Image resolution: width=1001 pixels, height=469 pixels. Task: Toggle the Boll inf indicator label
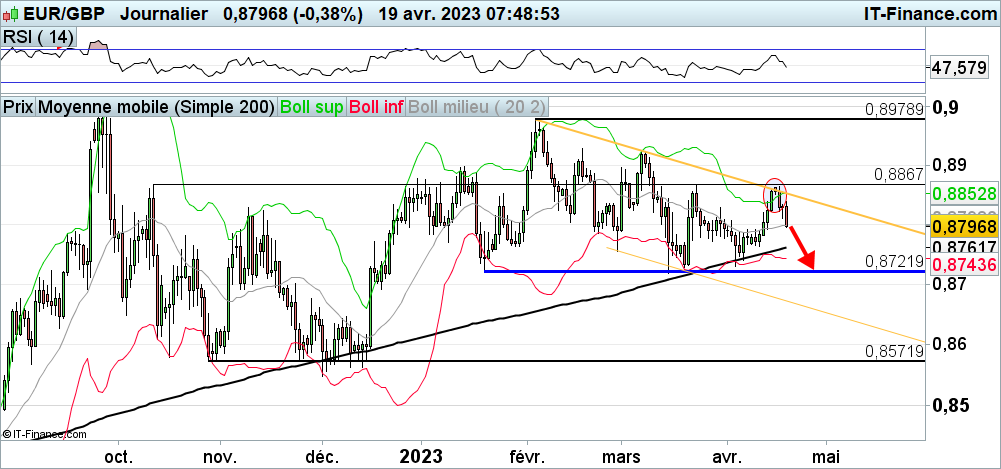[x=376, y=106]
